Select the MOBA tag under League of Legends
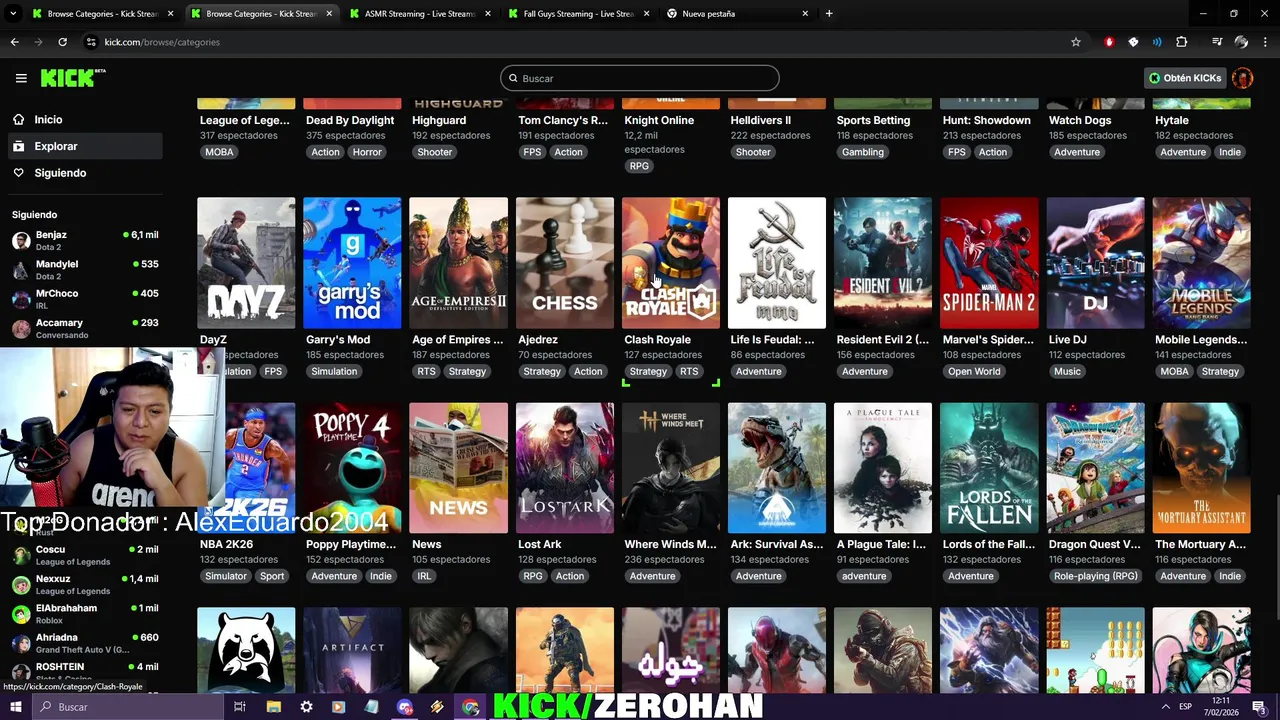 [219, 152]
